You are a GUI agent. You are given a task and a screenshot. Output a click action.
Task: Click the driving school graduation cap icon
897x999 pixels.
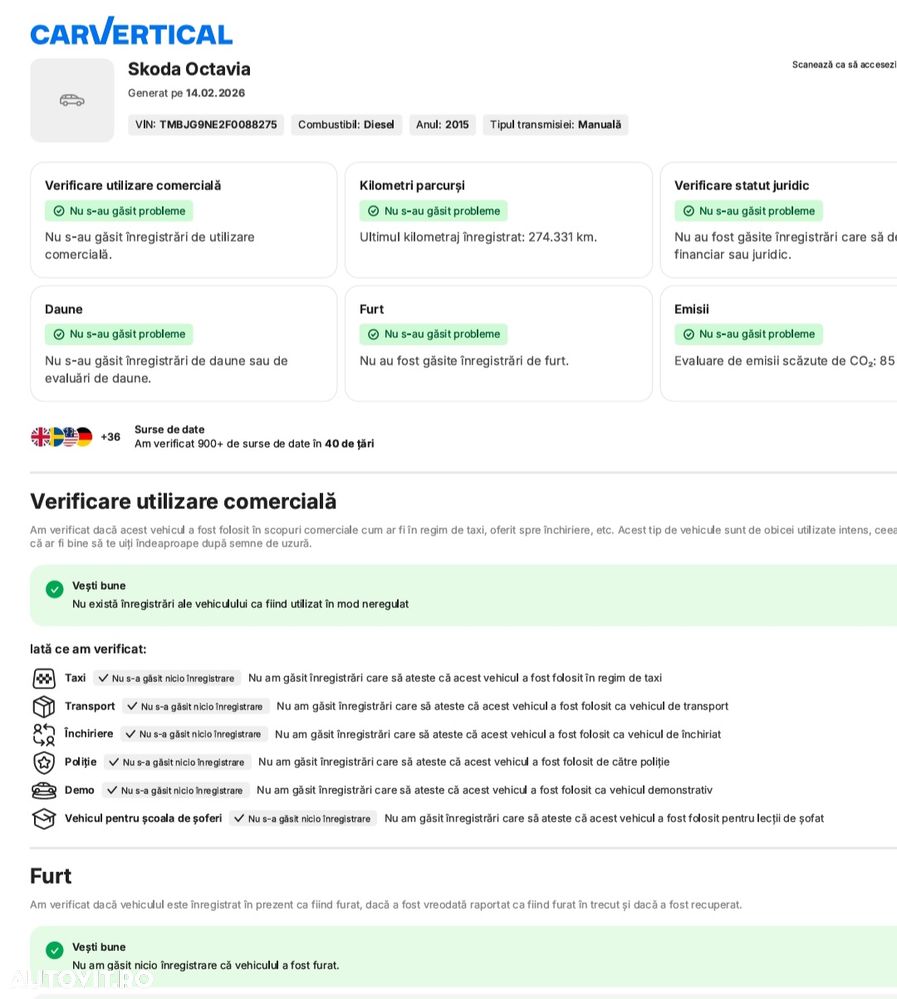tap(44, 819)
